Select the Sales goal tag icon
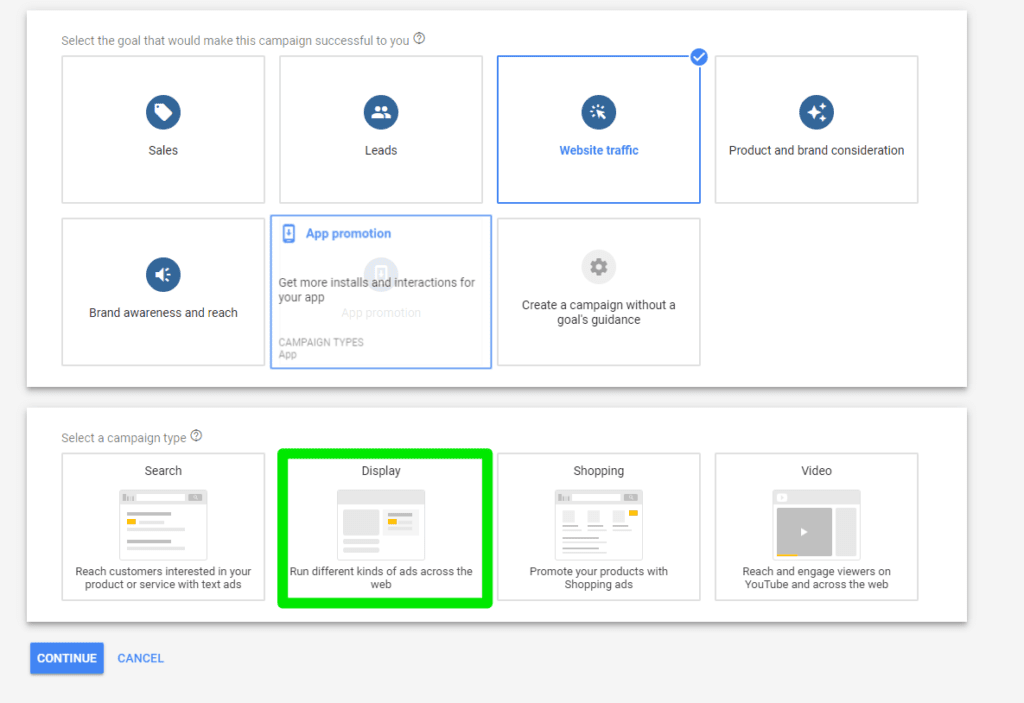Screen dimensions: 1024x703 162,111
